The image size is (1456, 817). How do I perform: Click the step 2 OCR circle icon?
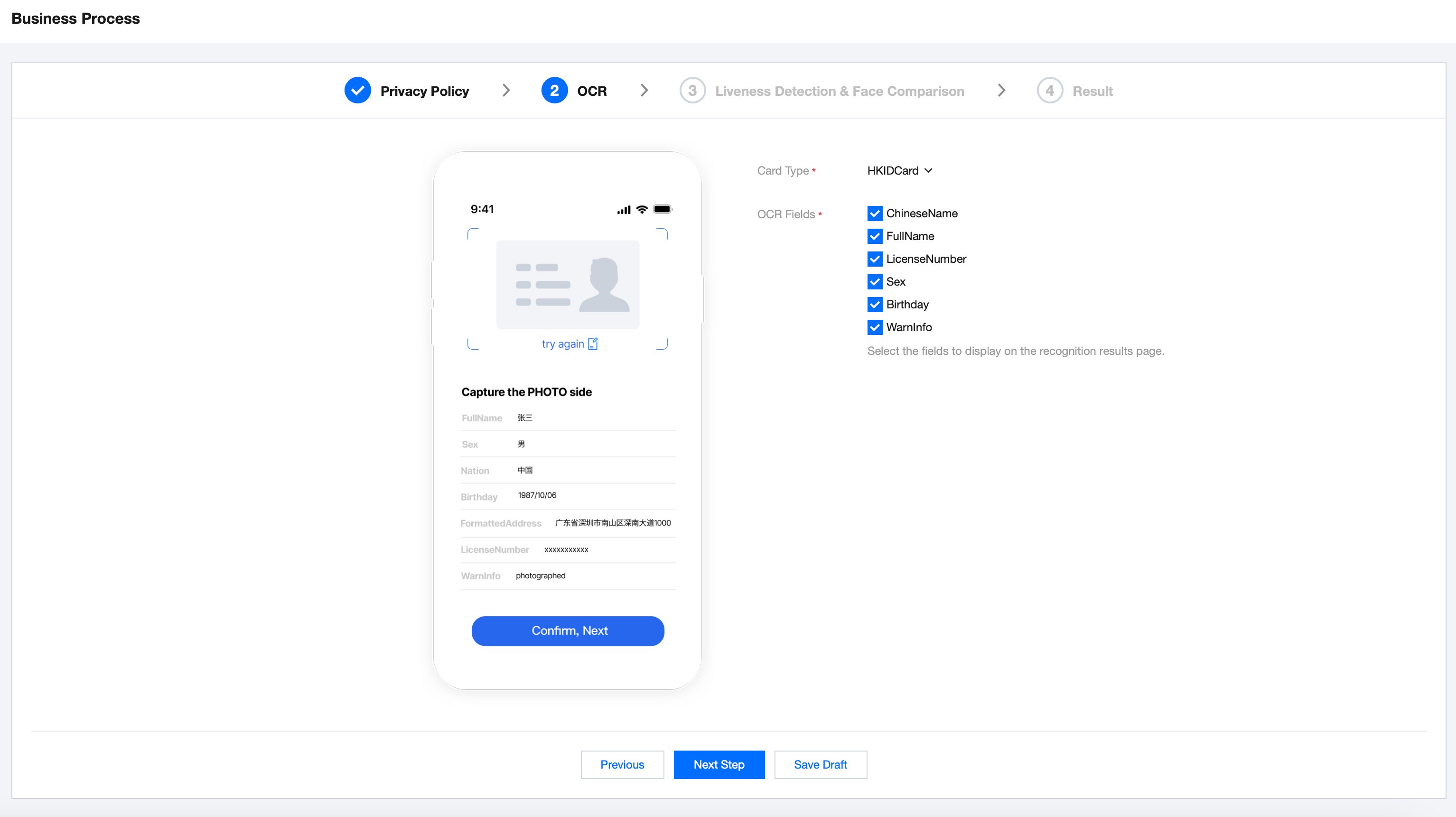tap(554, 91)
